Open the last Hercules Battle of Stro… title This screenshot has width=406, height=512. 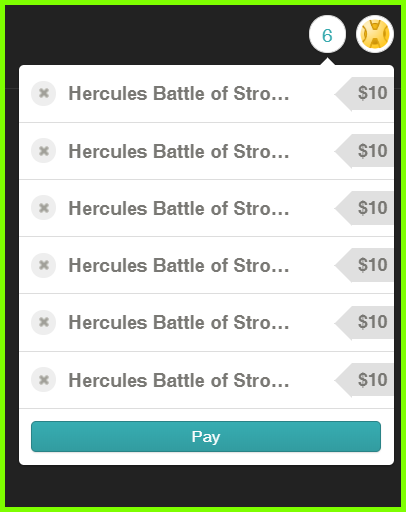point(179,380)
